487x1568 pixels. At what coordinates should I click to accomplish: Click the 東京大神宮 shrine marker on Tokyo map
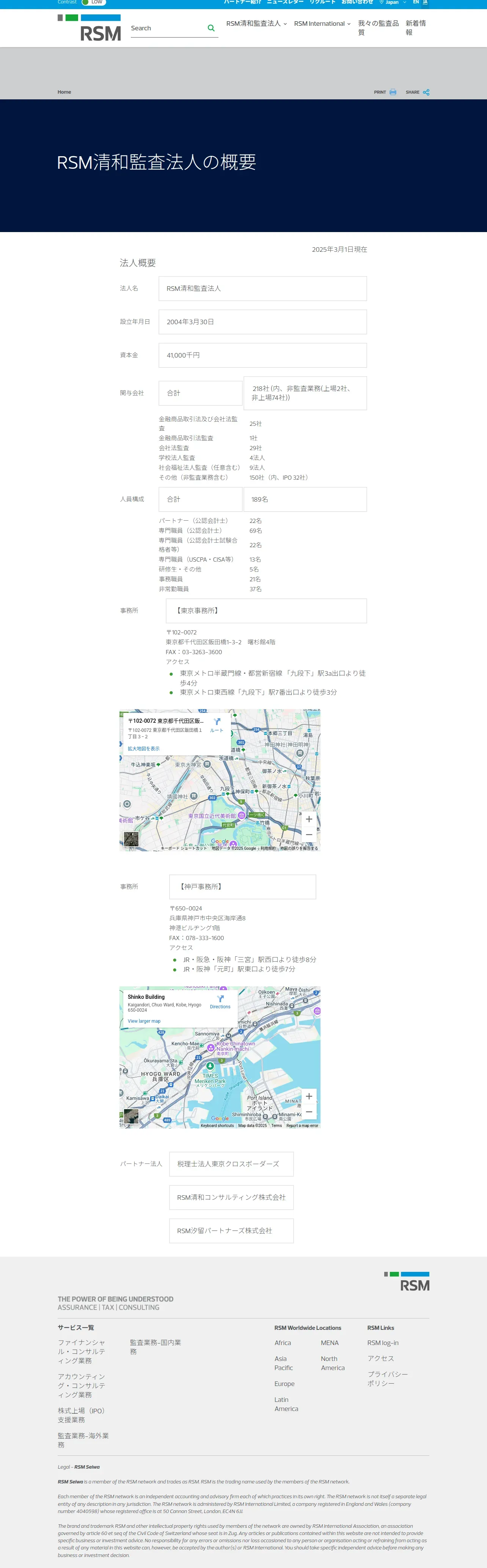[207, 764]
